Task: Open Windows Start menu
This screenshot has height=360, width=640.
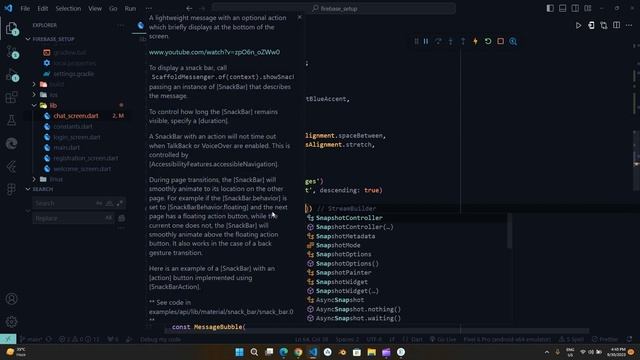Action: point(240,352)
